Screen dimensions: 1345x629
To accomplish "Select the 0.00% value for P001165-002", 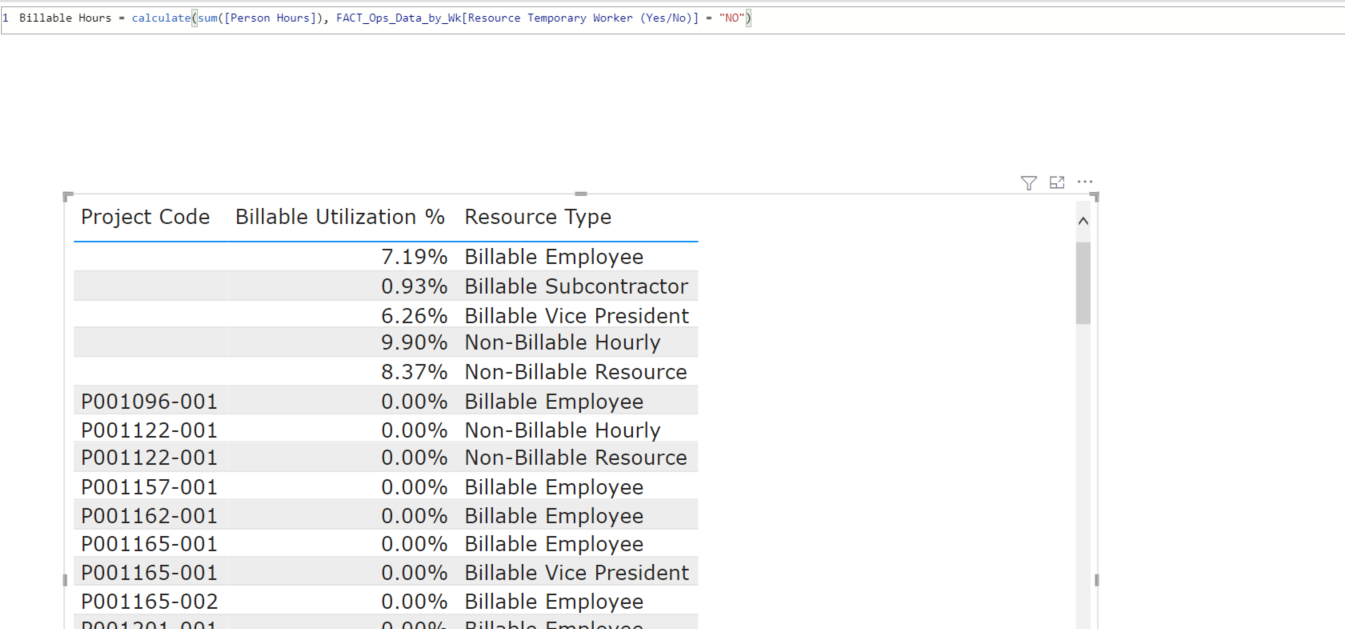I will pos(414,602).
